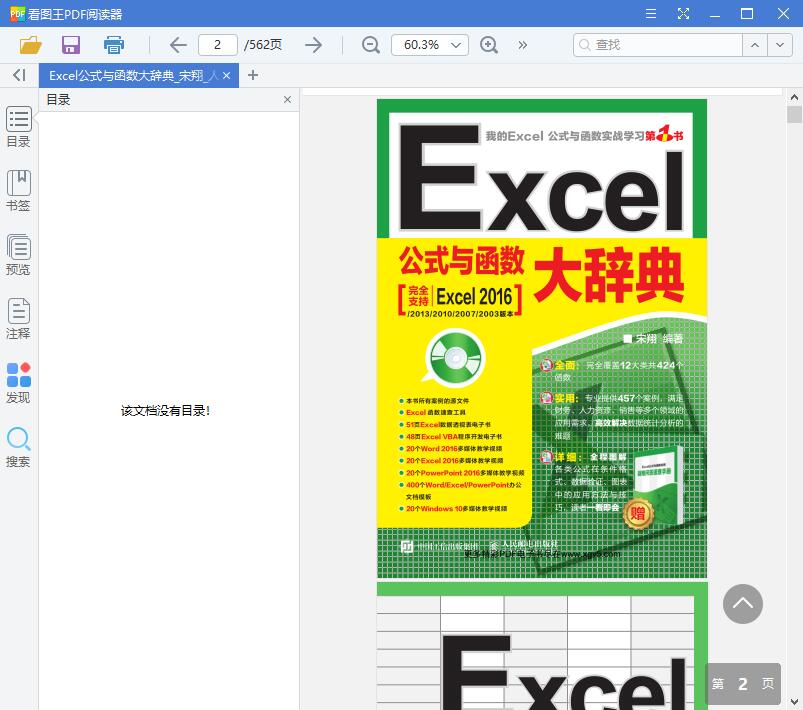Image resolution: width=803 pixels, height=710 pixels.
Task: Click the /562页 total pages label
Action: 263,45
